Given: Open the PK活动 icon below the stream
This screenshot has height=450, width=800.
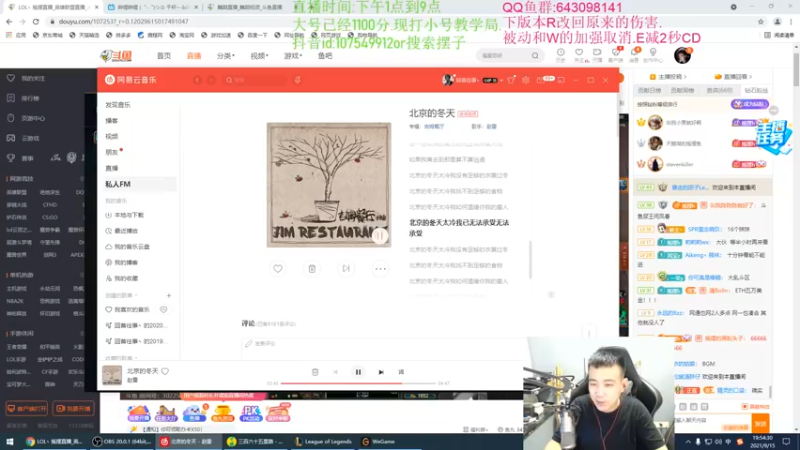Looking at the screenshot, I should coord(250,413).
